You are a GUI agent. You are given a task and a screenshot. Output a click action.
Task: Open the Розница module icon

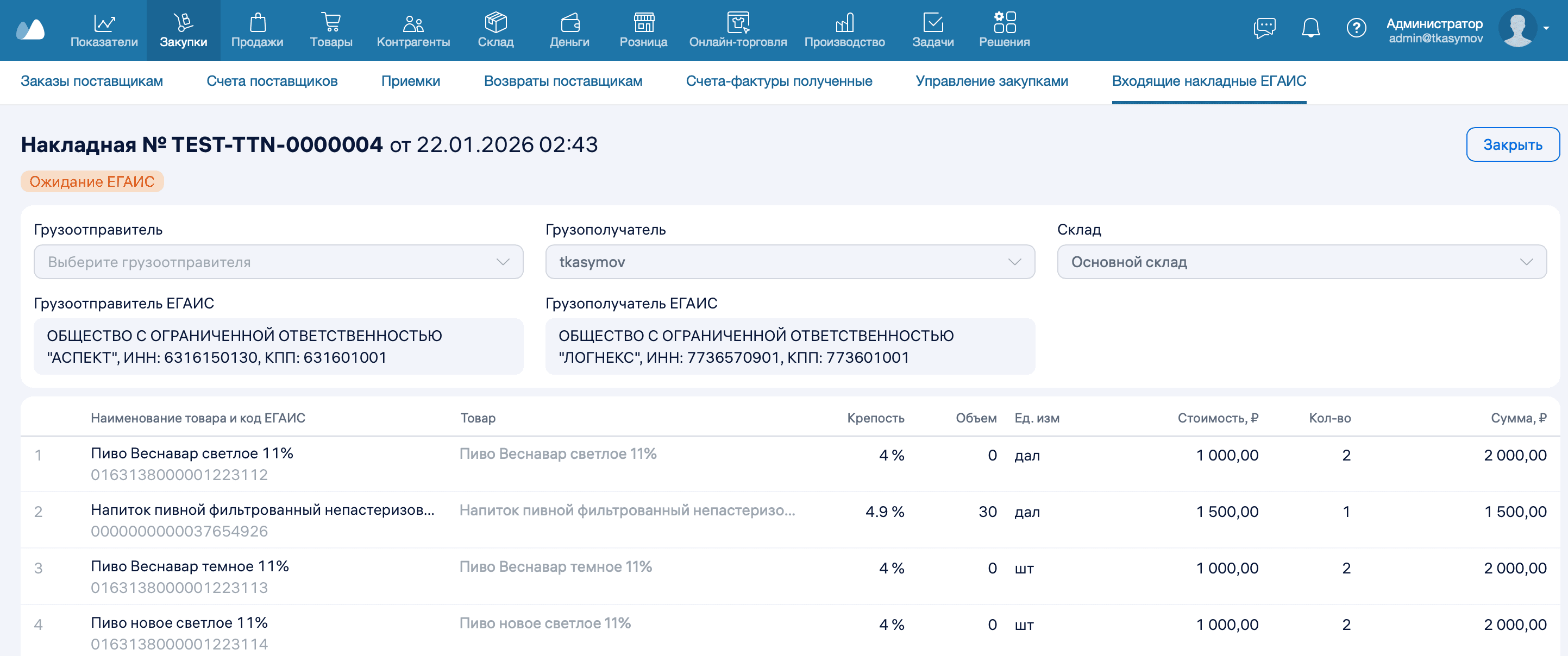click(643, 23)
